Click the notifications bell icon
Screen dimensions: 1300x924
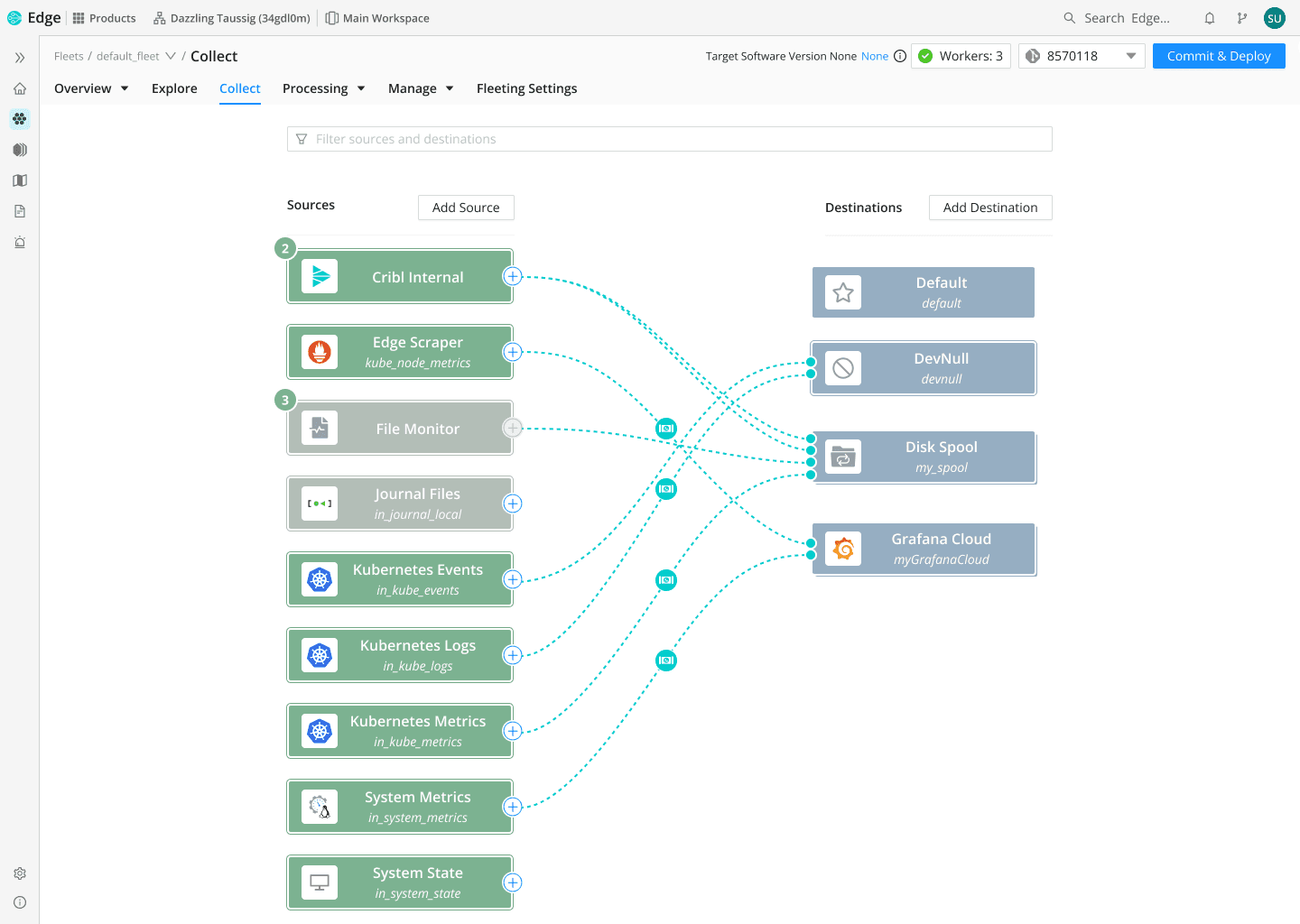click(1210, 18)
